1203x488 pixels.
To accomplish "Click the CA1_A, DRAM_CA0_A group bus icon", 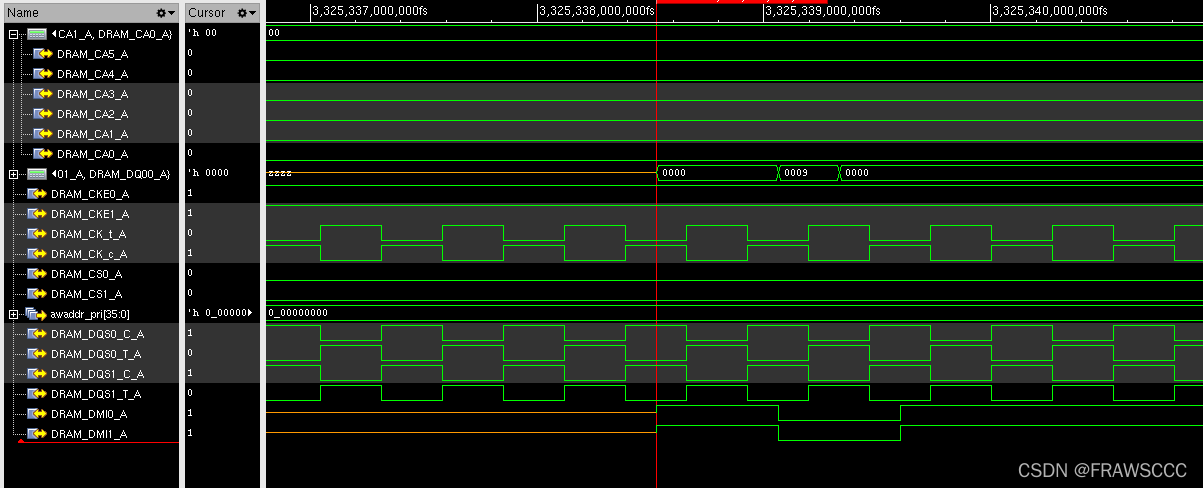I will pyautogui.click(x=37, y=34).
